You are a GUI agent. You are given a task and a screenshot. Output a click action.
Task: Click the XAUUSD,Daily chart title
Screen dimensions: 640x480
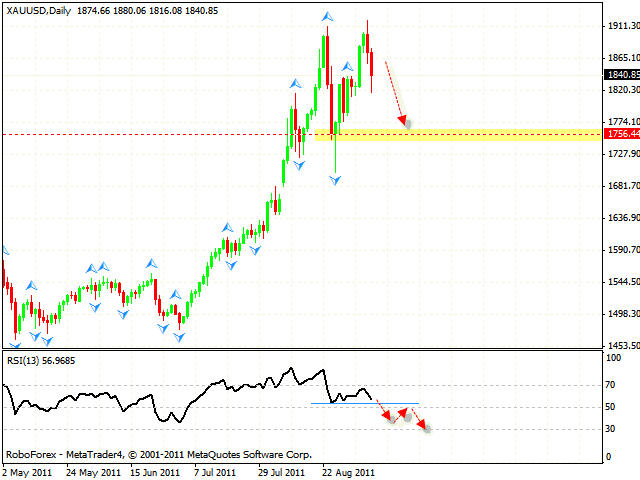41,10
